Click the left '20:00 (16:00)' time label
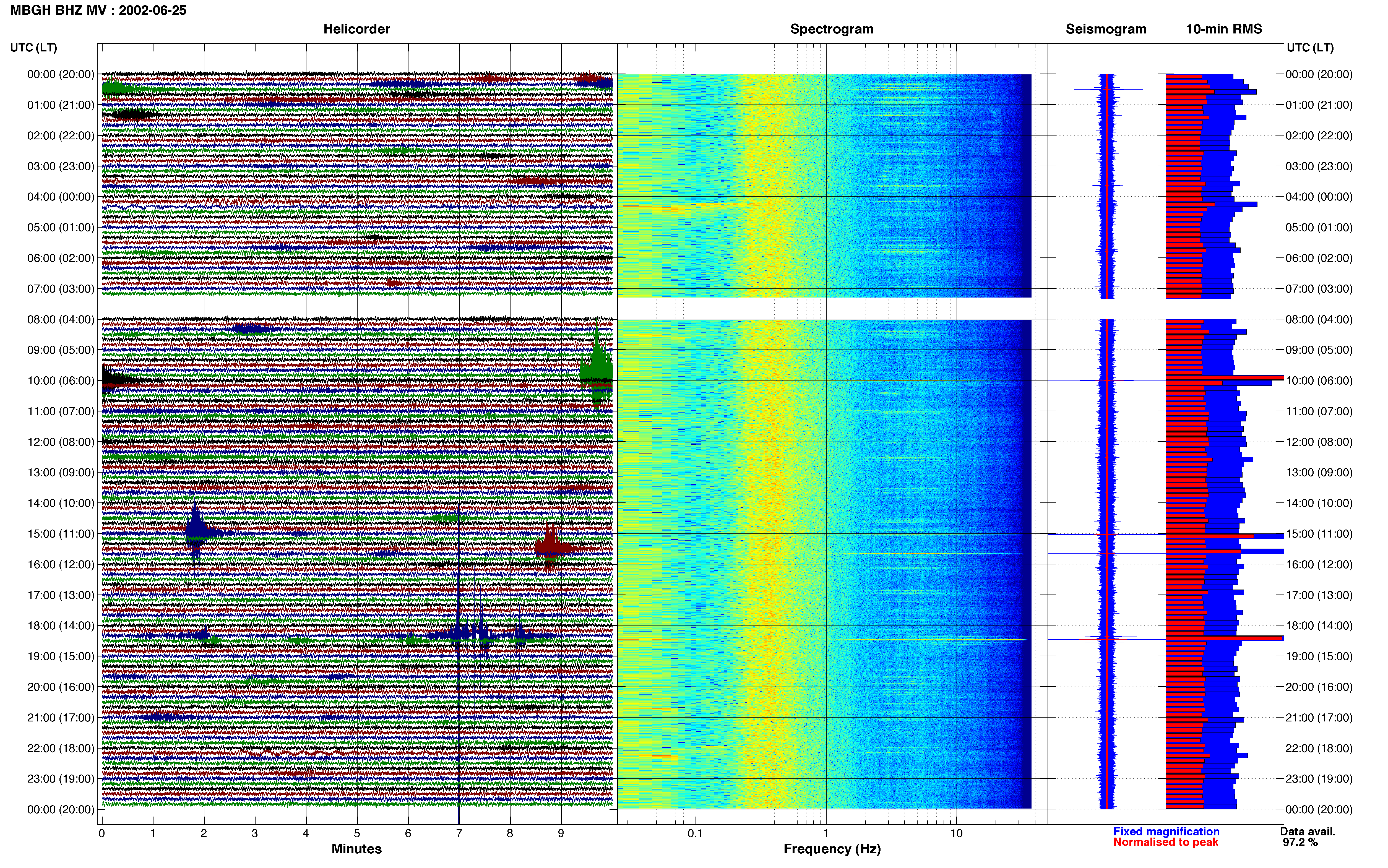 coord(61,687)
